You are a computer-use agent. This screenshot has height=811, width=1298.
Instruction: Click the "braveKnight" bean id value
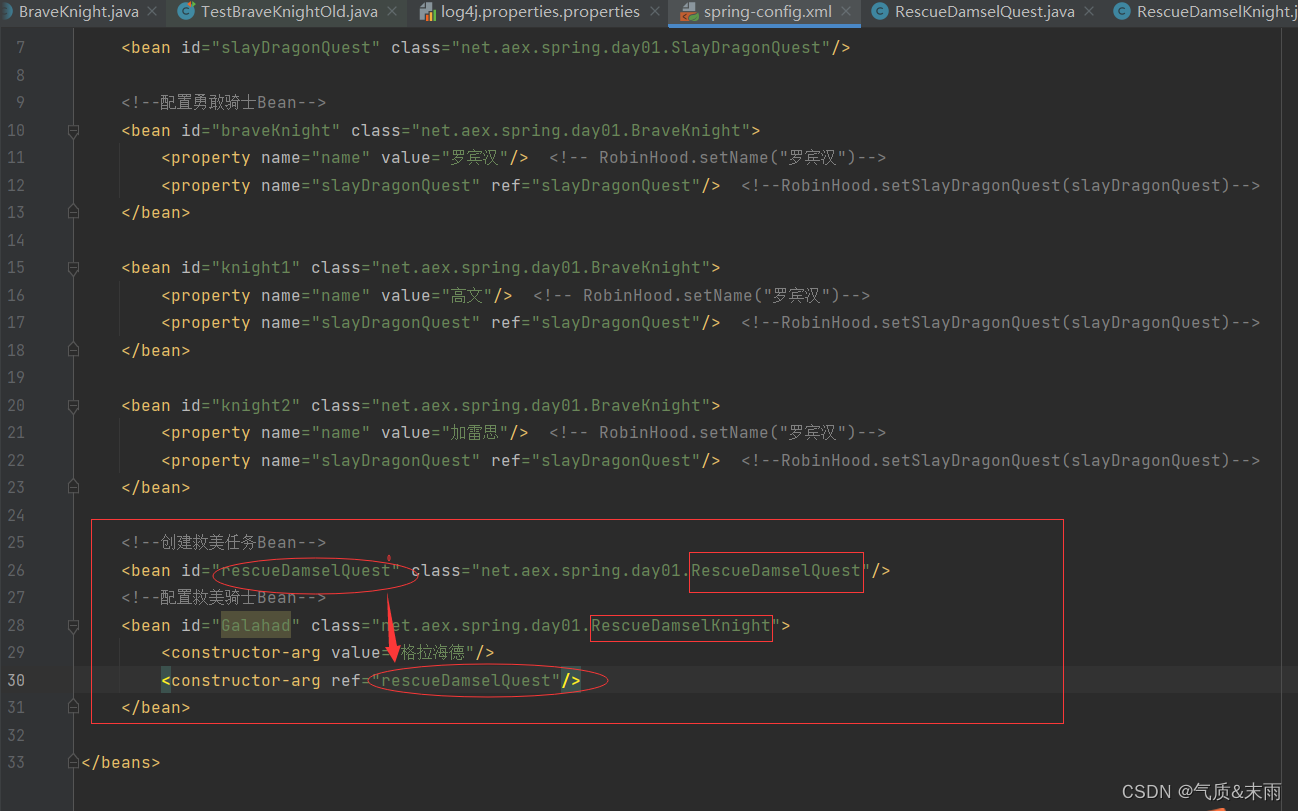[276, 130]
